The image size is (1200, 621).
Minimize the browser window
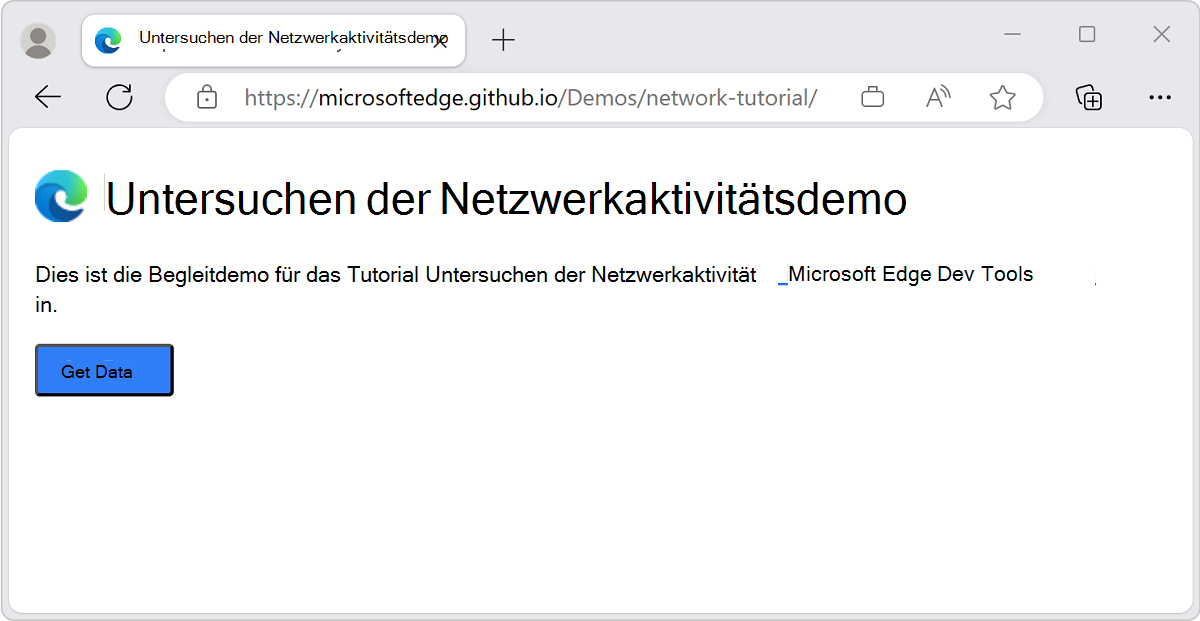1012,34
